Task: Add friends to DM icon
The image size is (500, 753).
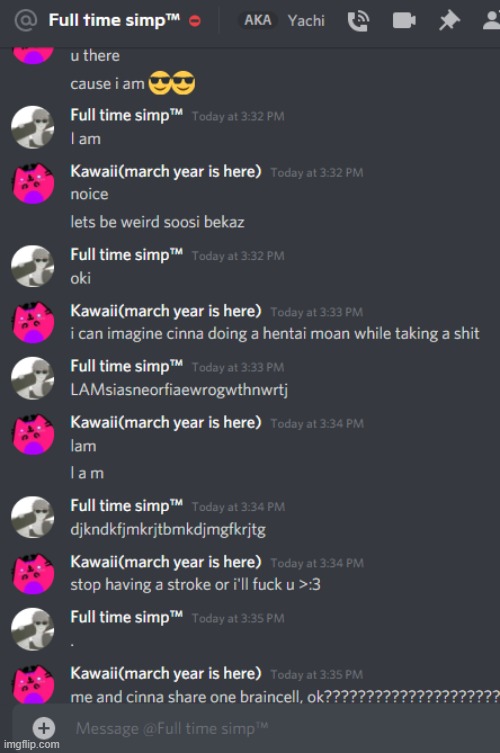Action: coord(491,21)
